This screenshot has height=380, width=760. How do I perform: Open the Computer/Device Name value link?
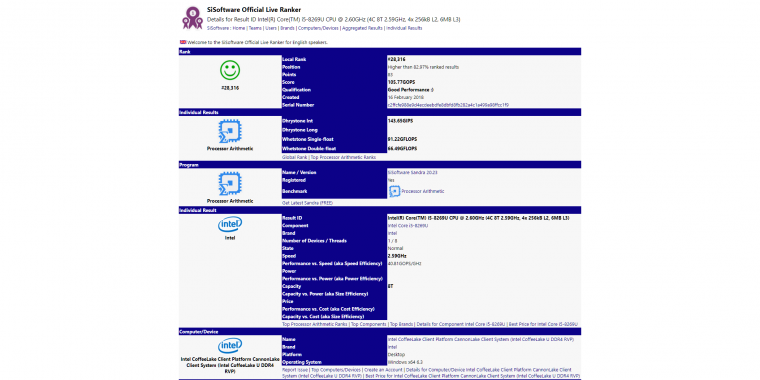(x=481, y=339)
